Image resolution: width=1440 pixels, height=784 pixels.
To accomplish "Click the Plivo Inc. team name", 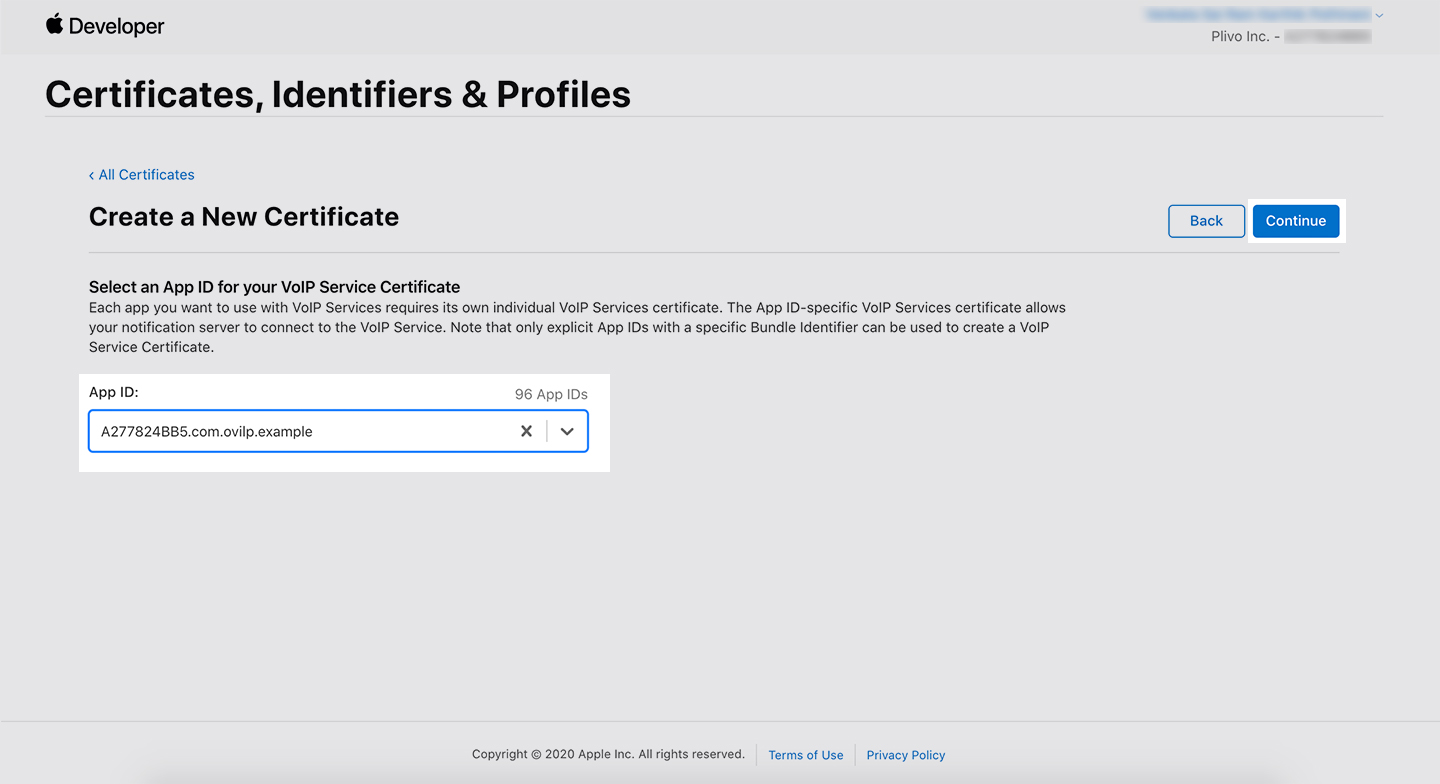I will (1241, 36).
